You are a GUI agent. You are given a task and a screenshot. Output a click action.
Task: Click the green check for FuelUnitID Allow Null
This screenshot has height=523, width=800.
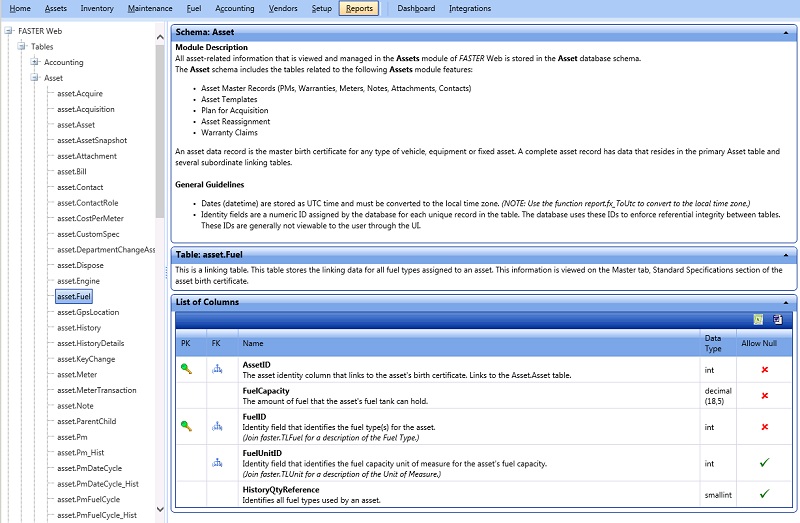(x=764, y=462)
